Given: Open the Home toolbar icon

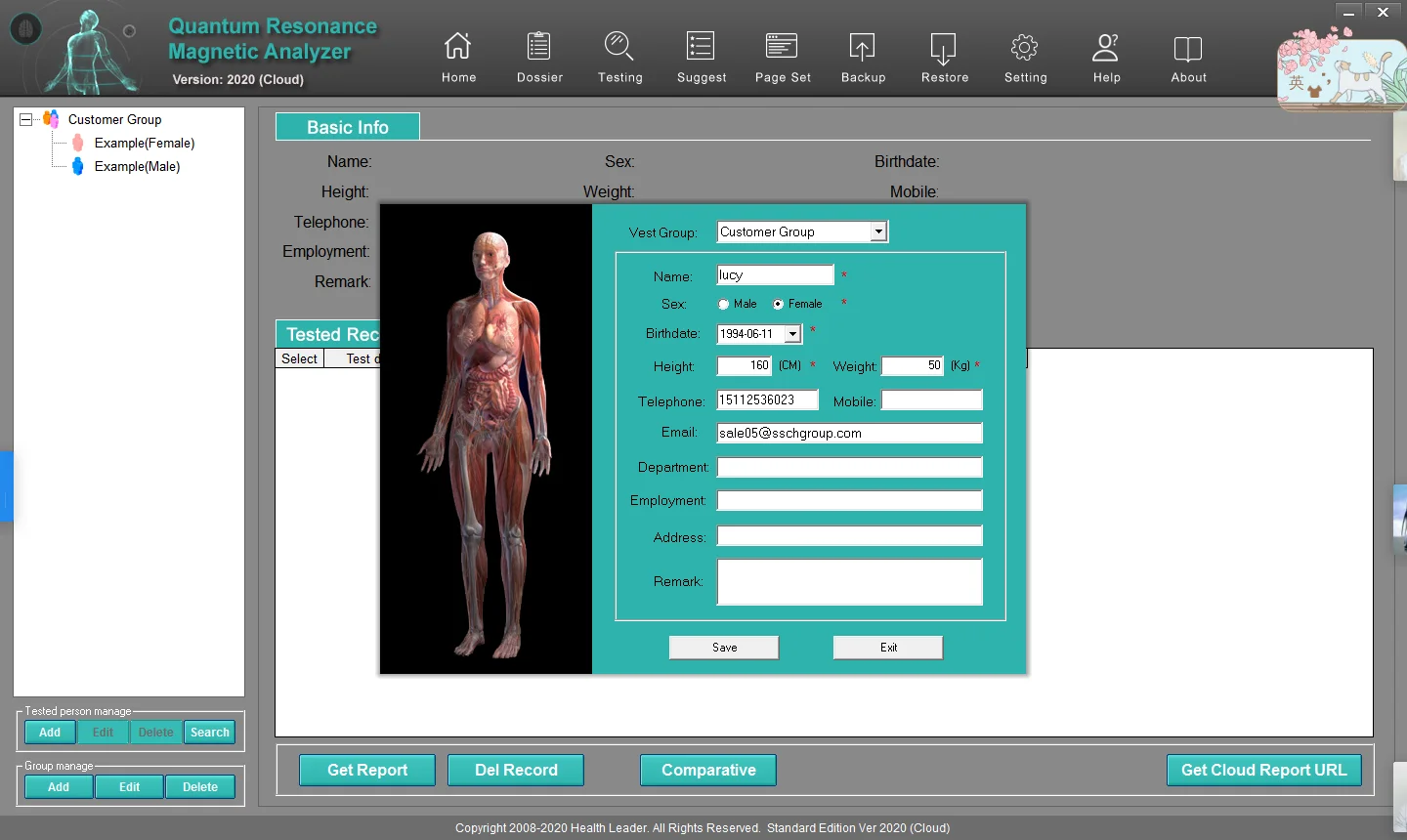Looking at the screenshot, I should 457,47.
